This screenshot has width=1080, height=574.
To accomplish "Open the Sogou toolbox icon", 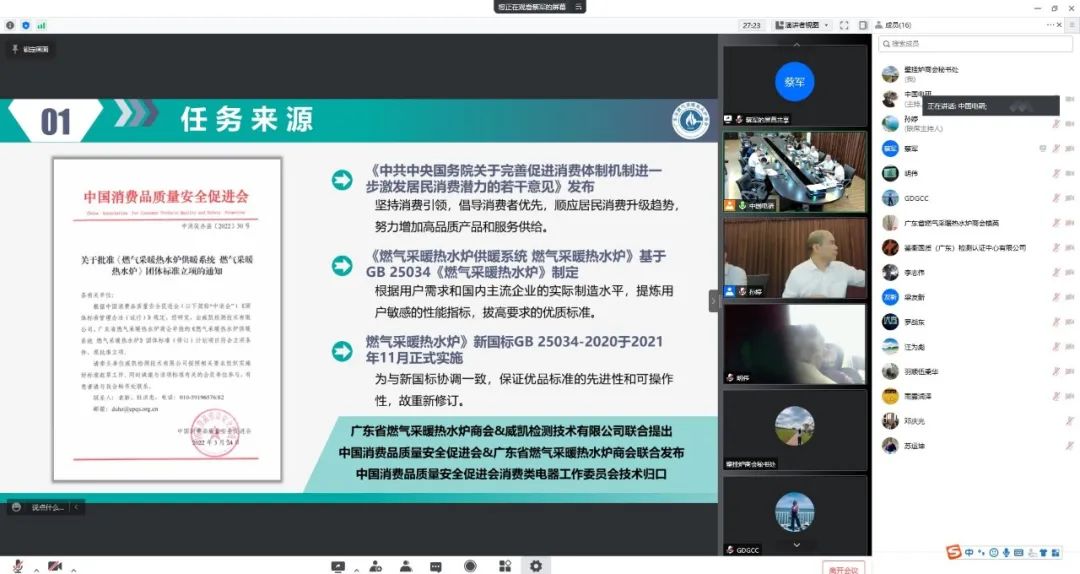I will pyautogui.click(x=1056, y=553).
